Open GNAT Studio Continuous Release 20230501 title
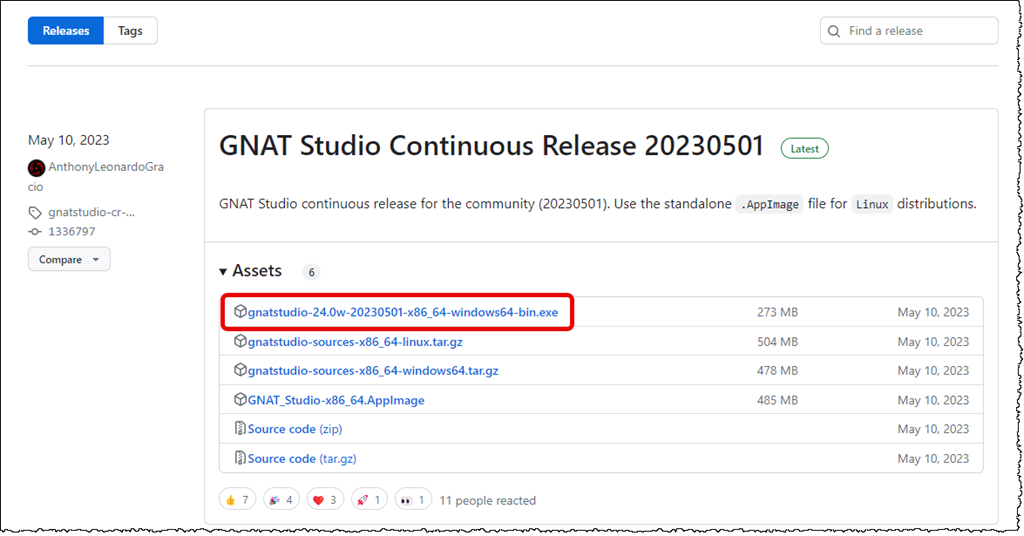The image size is (1024, 536). 491,146
